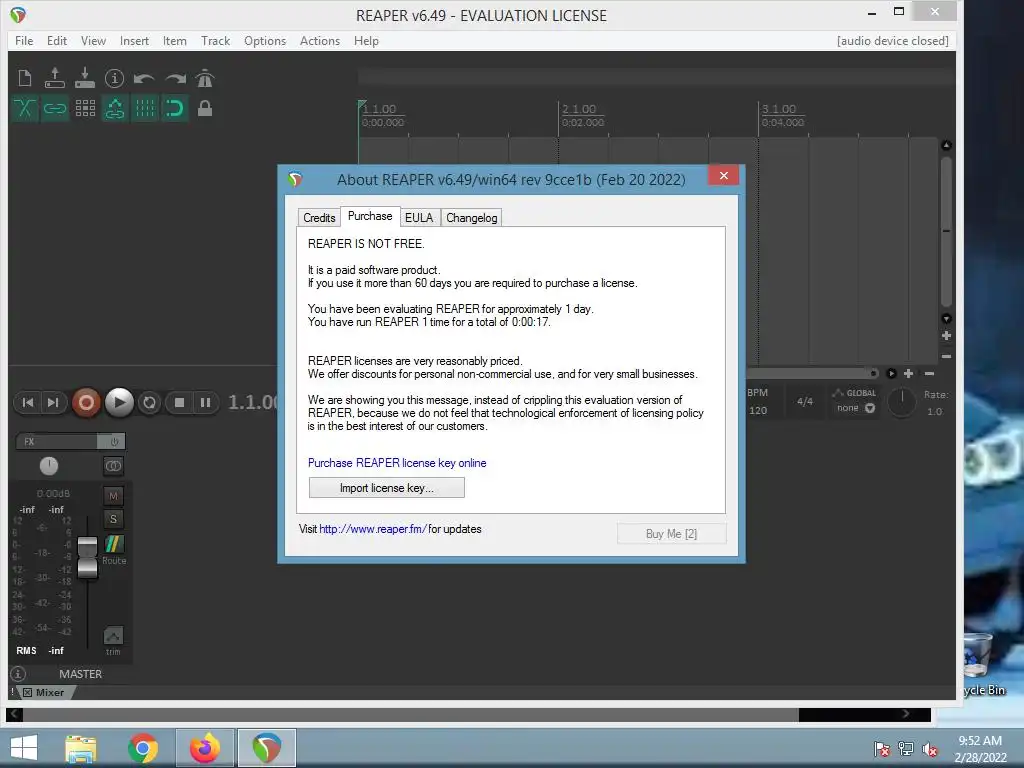Click the New Project toolbar icon

coord(25,78)
